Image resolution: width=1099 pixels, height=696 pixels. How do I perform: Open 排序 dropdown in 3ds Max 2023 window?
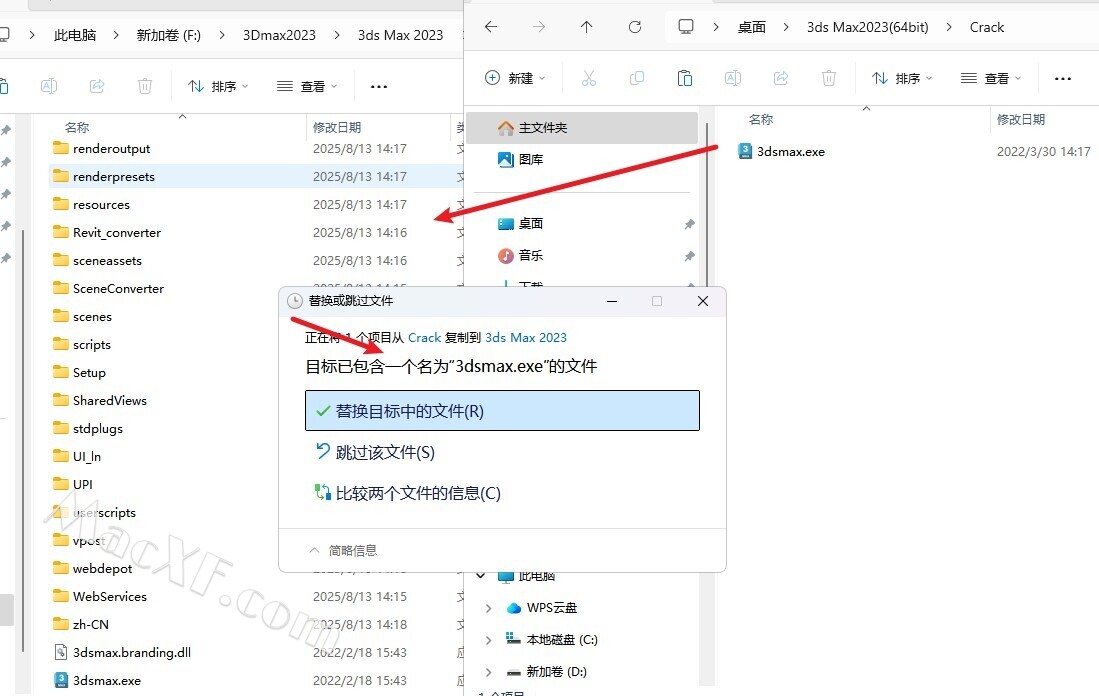click(217, 86)
